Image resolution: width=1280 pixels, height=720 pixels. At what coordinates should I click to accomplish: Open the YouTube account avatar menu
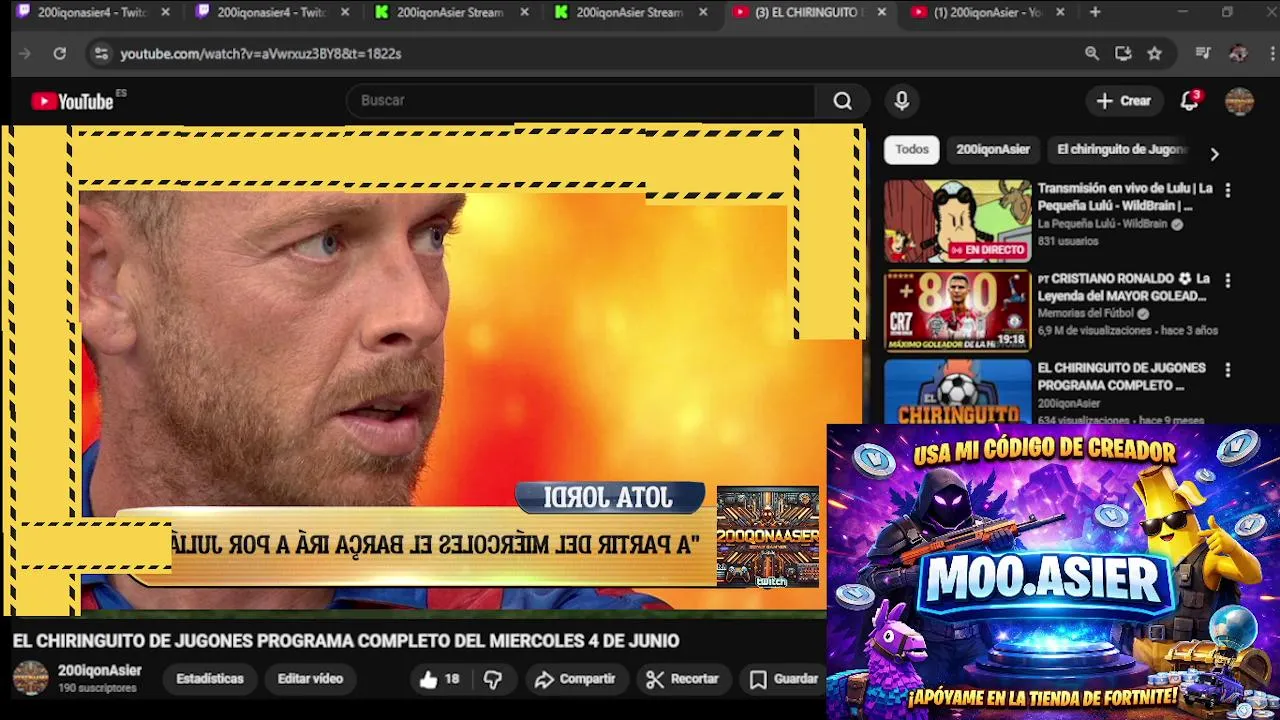tap(1239, 101)
